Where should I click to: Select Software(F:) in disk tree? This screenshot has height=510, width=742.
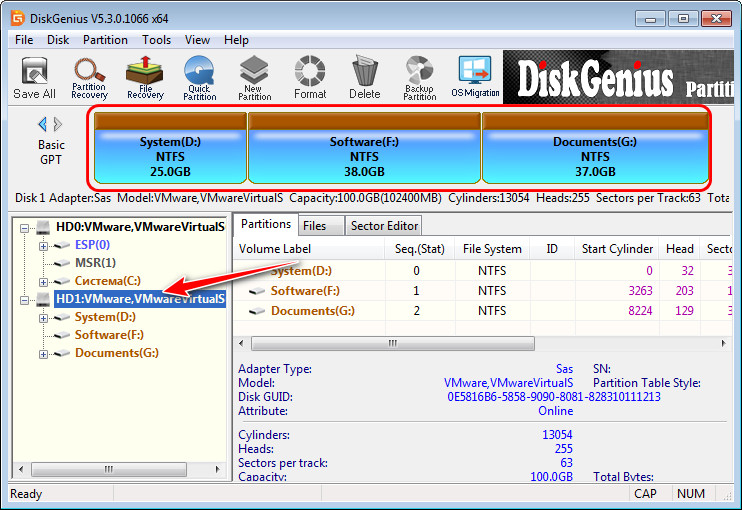[x=109, y=334]
